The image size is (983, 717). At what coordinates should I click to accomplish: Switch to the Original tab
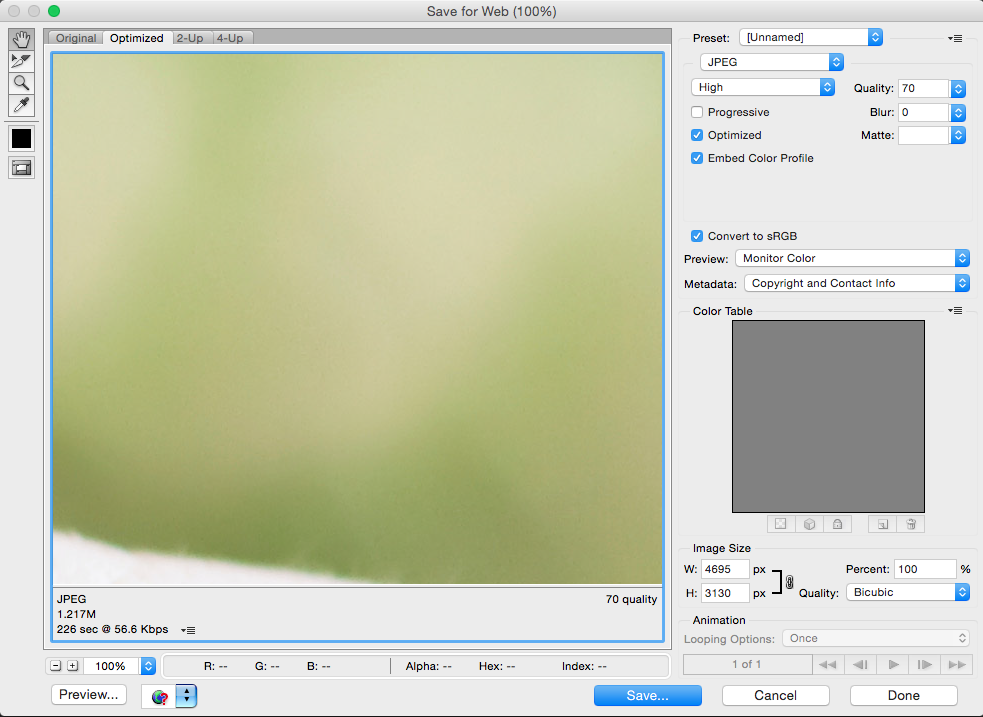[x=76, y=38]
